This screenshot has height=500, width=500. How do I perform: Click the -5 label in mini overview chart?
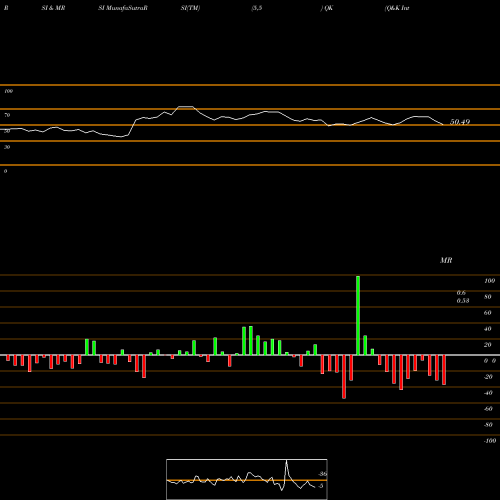pyautogui.click(x=321, y=486)
